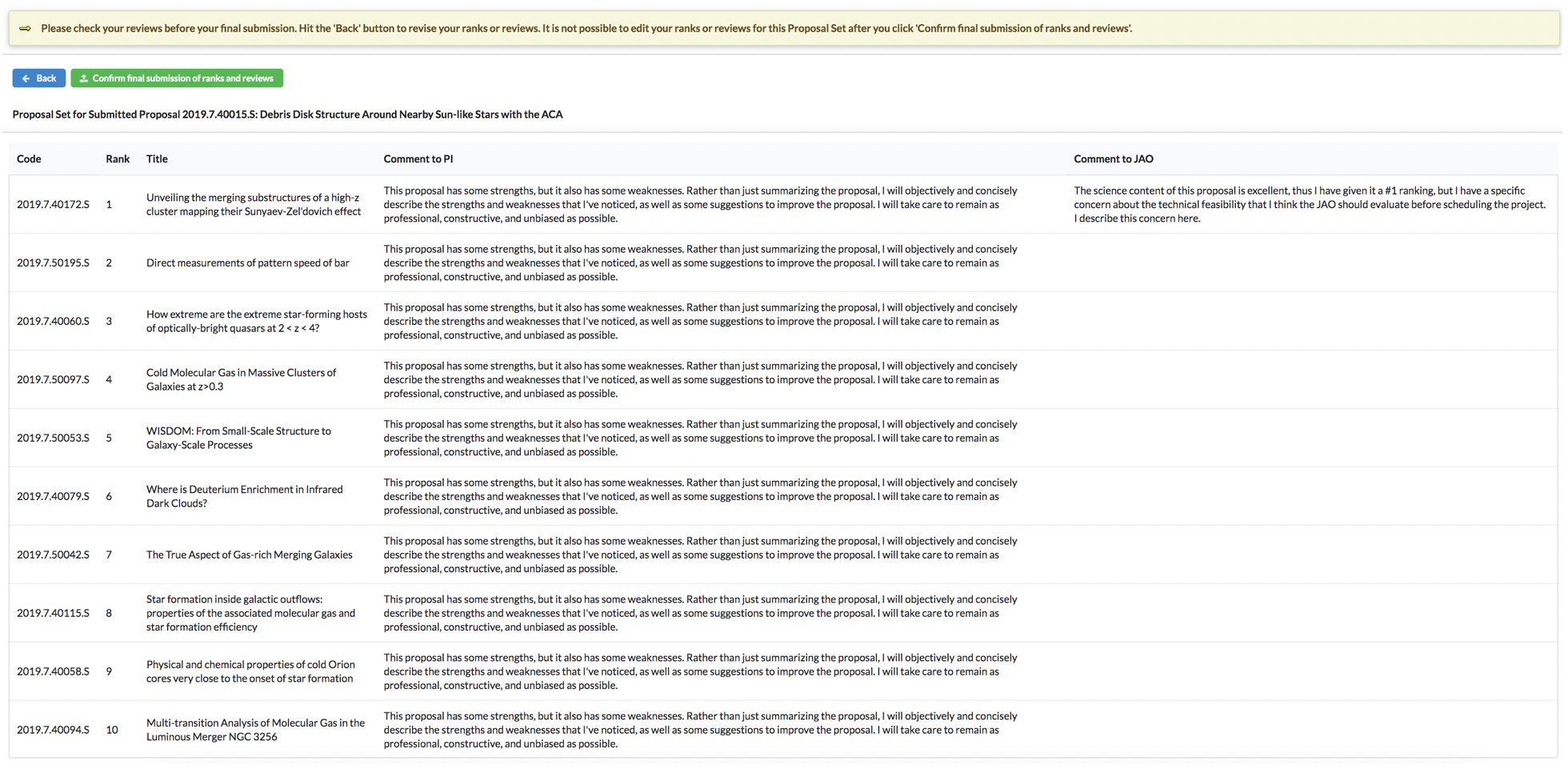Click the PI comment for the WISDOM proposal
1568x769 pixels.
click(700, 439)
